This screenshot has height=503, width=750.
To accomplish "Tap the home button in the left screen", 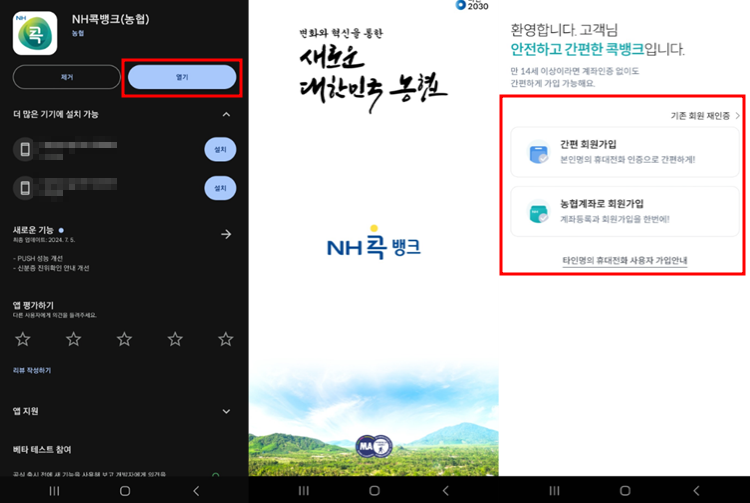I will coord(125,491).
